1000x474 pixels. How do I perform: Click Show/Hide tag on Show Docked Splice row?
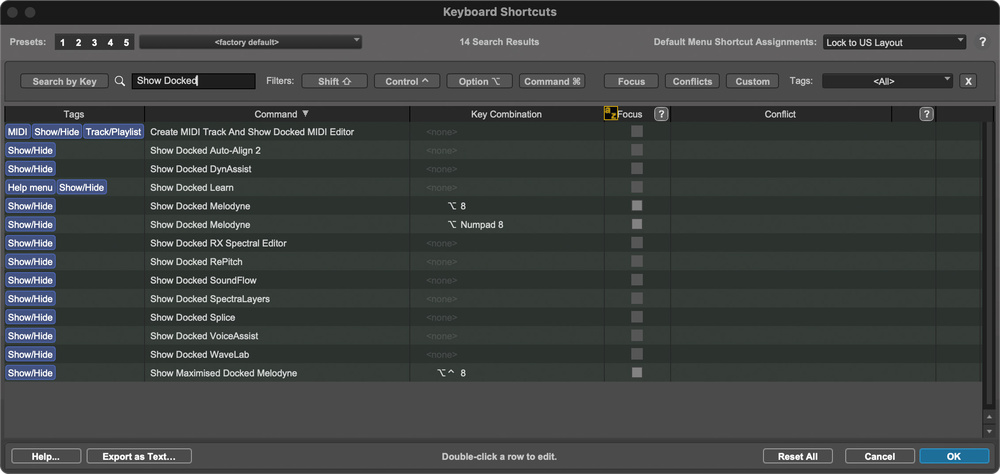[30, 317]
